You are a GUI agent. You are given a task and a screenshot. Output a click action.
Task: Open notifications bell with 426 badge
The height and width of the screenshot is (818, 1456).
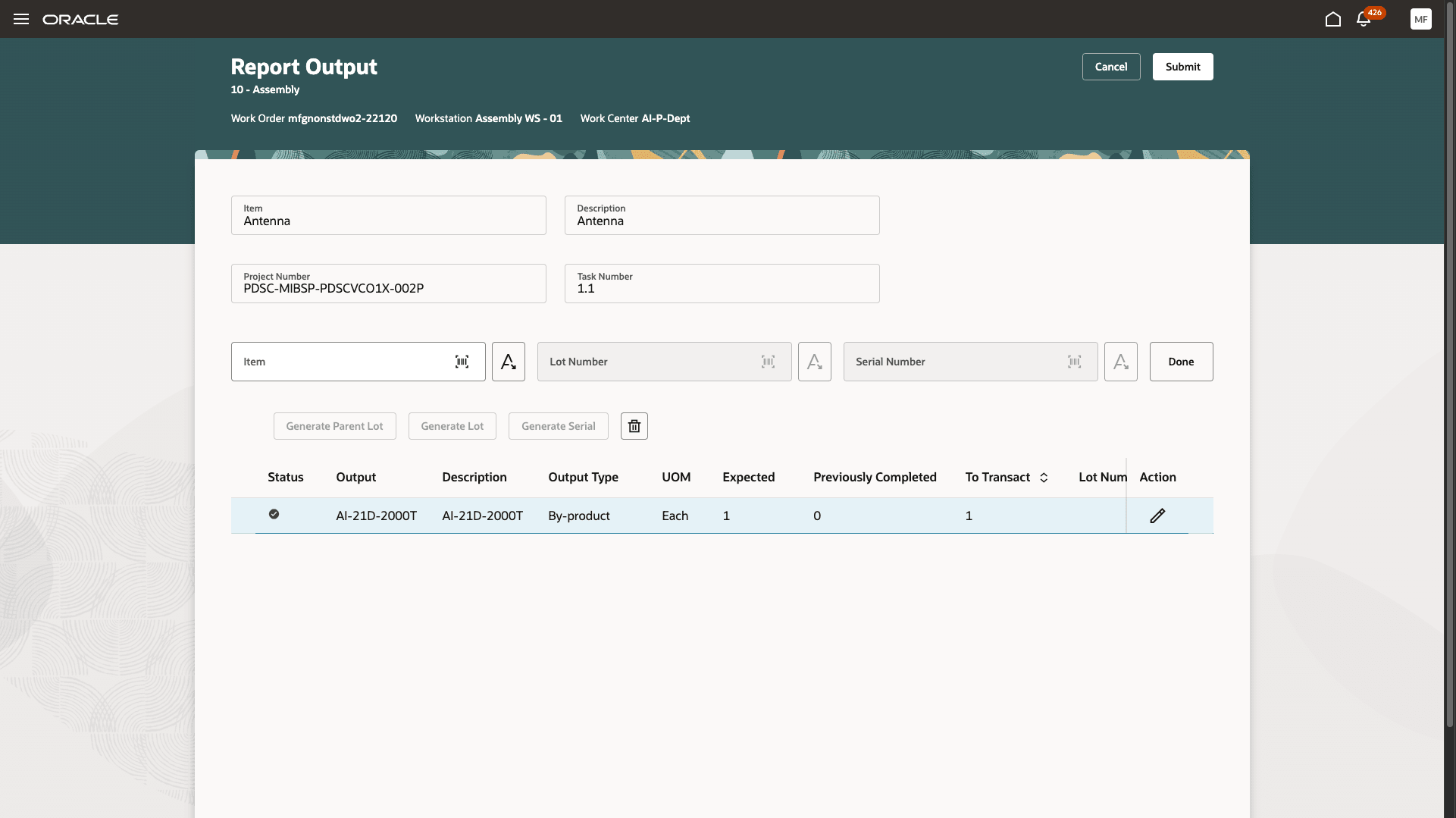pos(1364,19)
